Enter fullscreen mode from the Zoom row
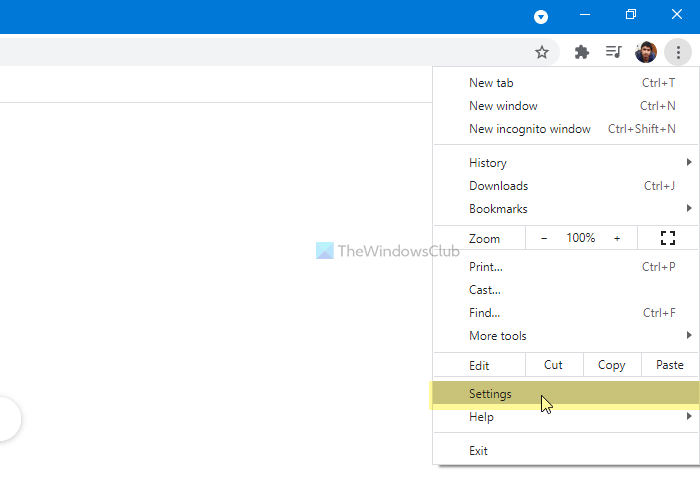 668,238
